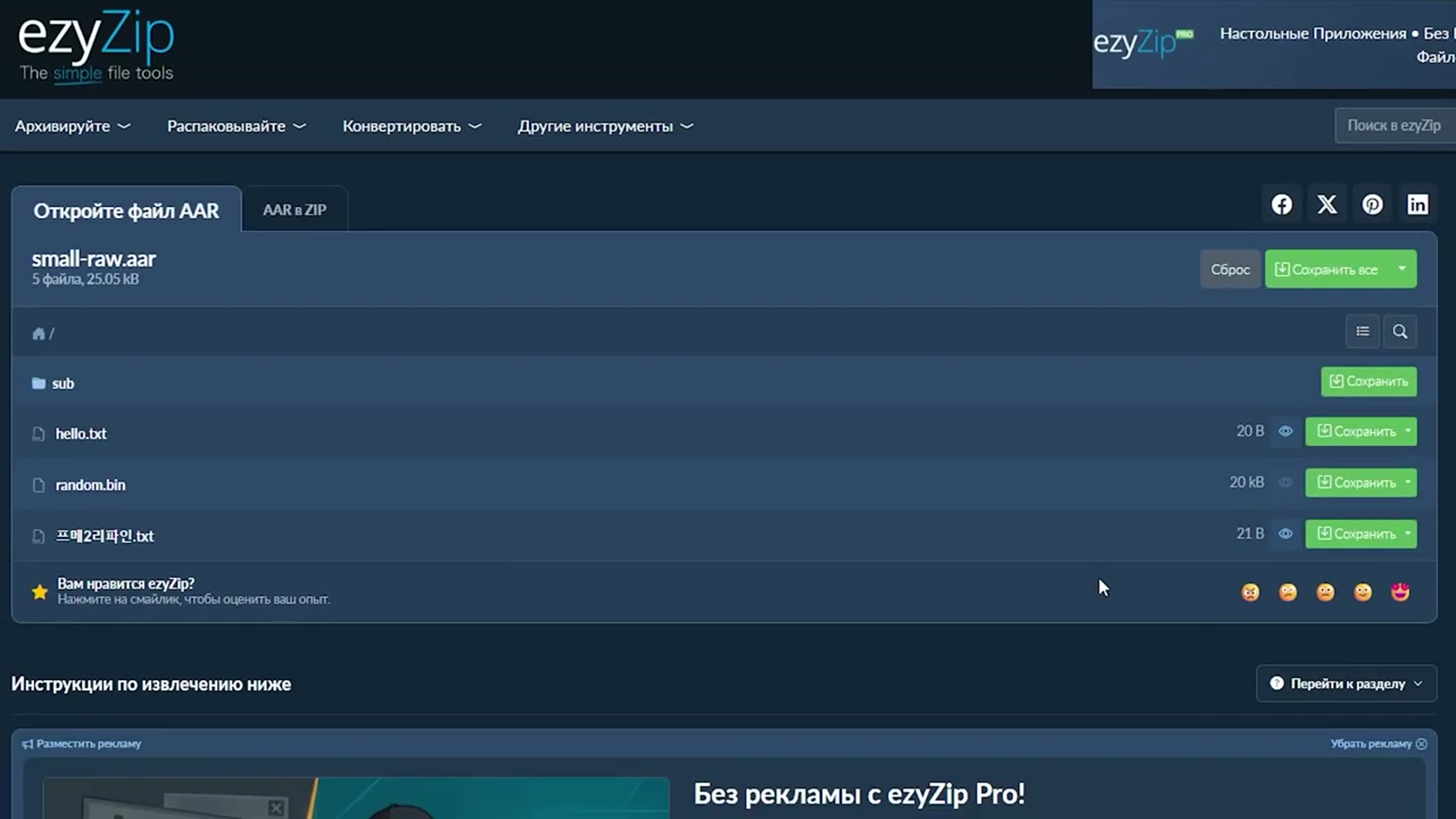
Task: Click the 20 kB size of random.bin
Action: pos(1247,482)
